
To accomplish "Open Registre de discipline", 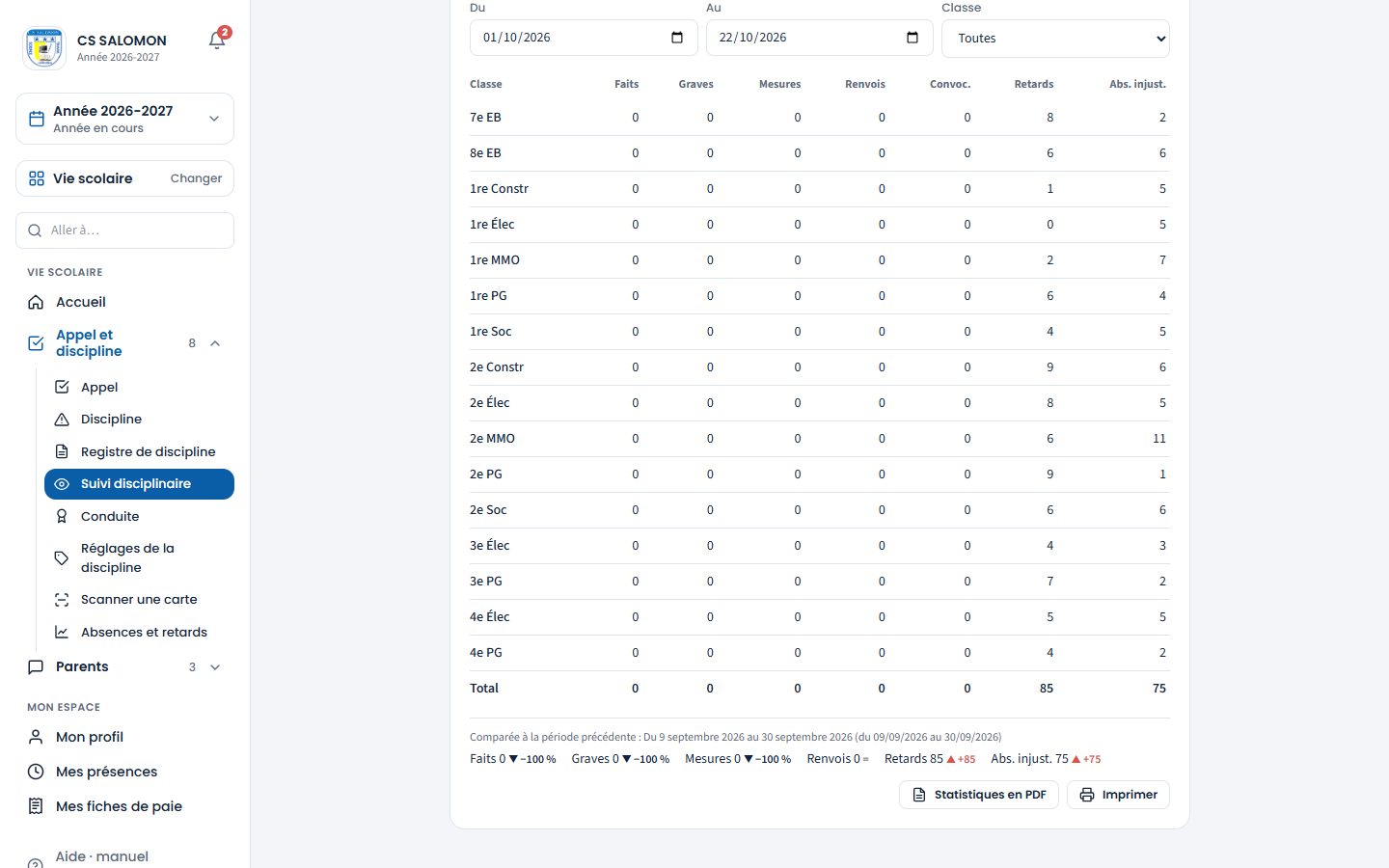I will pos(139,451).
